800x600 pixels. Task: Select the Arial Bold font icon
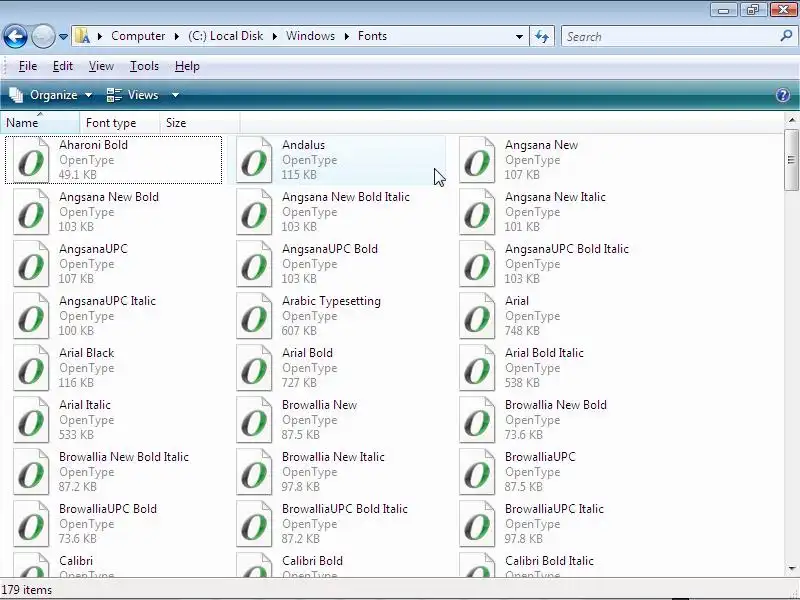pyautogui.click(x=254, y=368)
